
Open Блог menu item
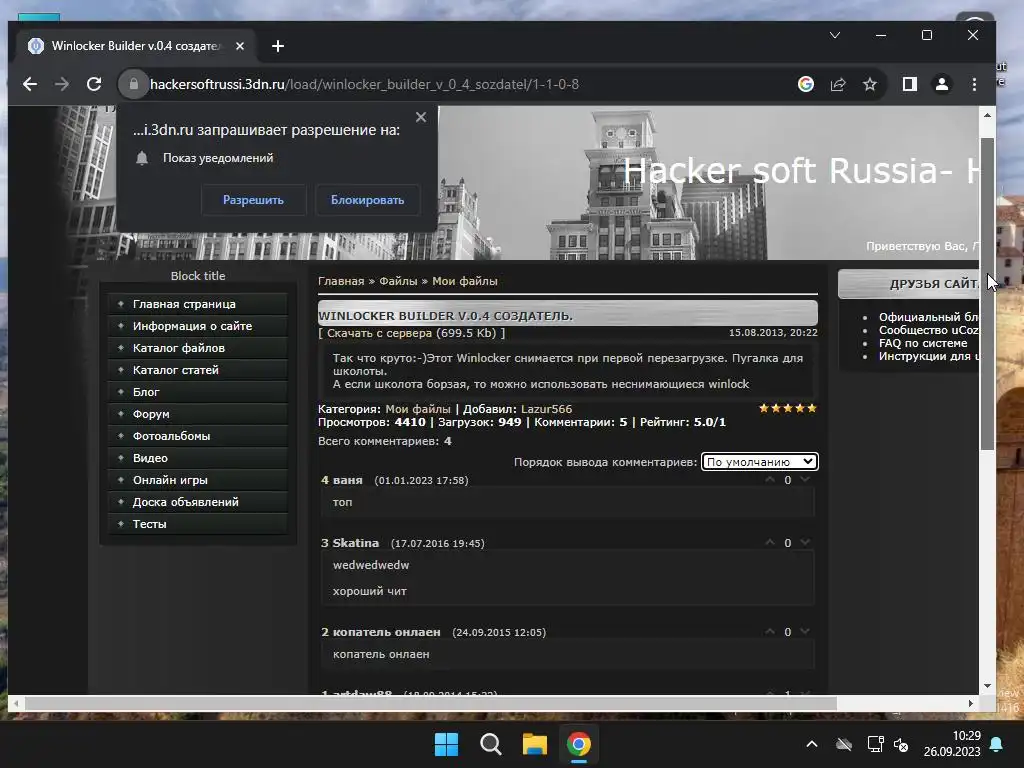[x=198, y=392]
